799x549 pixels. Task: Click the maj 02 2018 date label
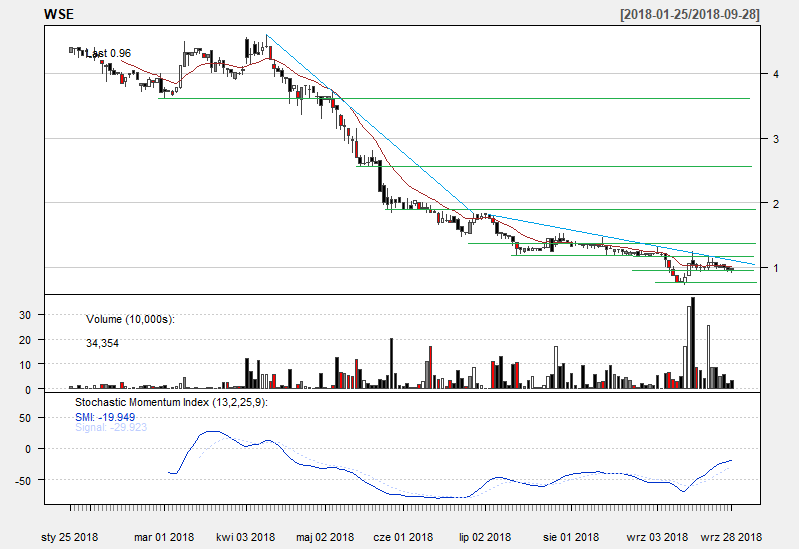point(325,537)
